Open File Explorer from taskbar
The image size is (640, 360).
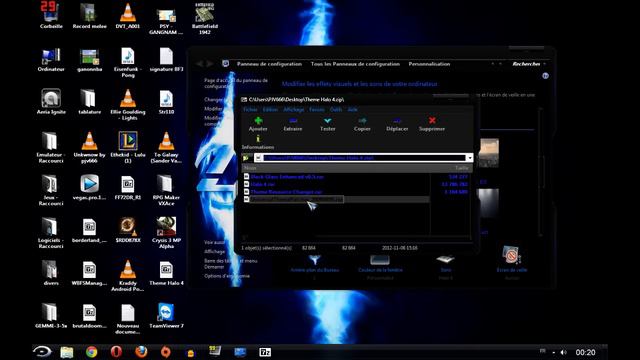pos(67,352)
